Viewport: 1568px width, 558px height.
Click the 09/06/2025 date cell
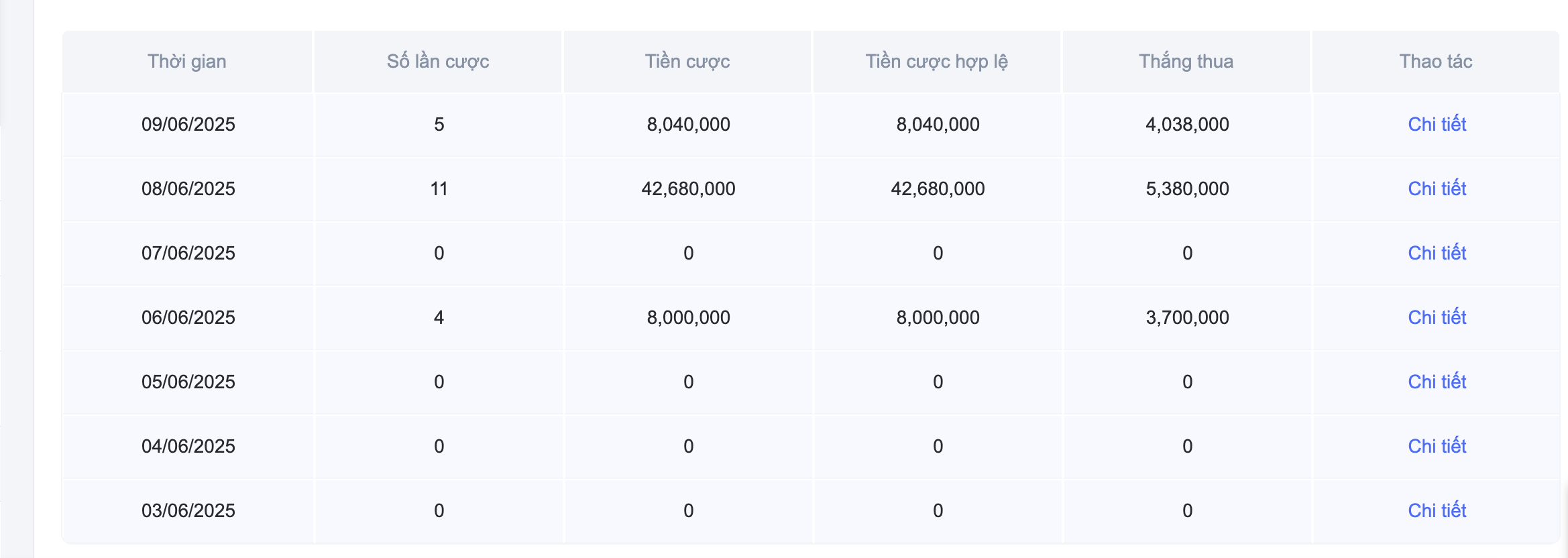(x=188, y=124)
